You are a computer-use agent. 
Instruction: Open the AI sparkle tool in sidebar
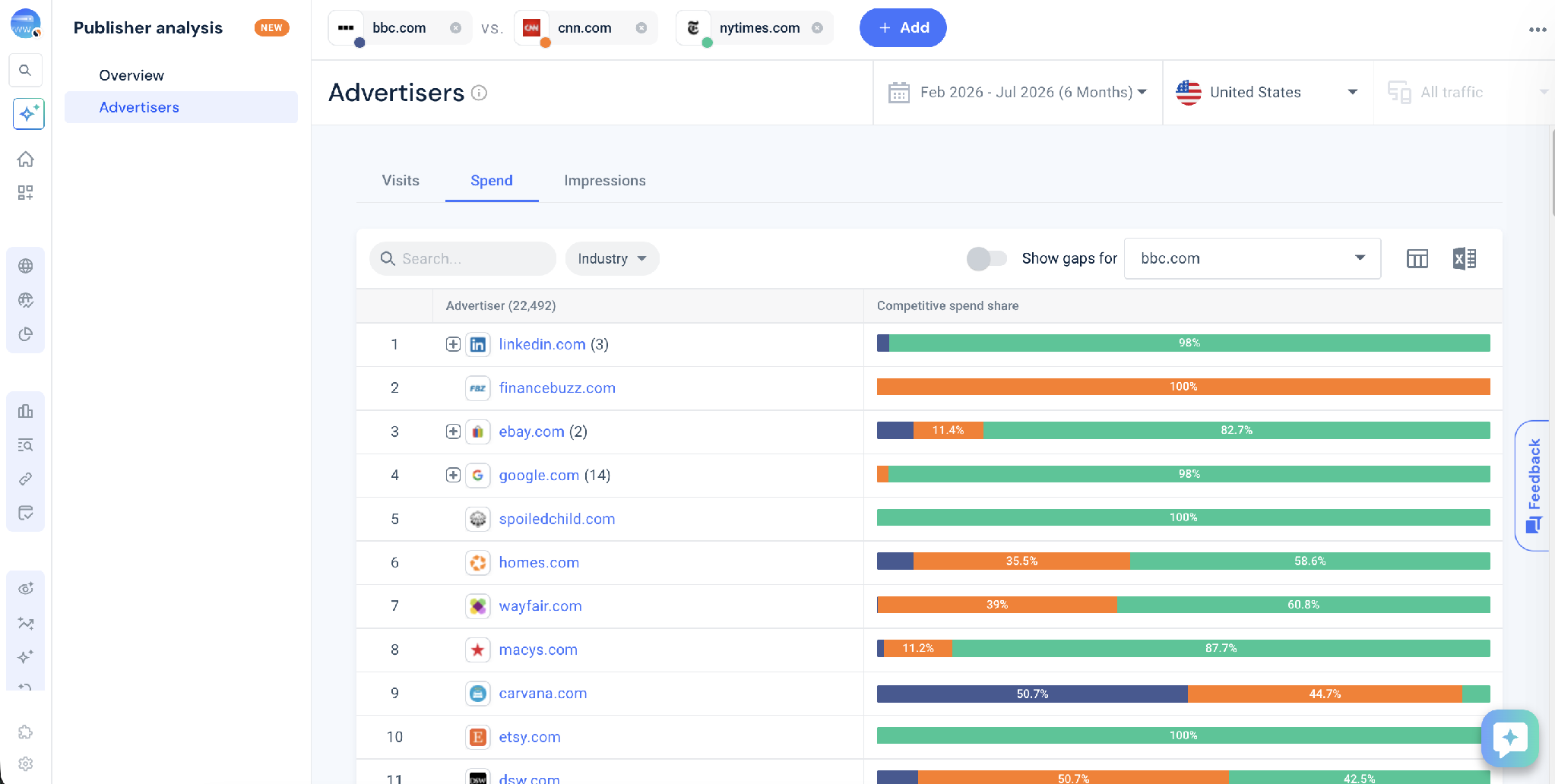tap(28, 114)
